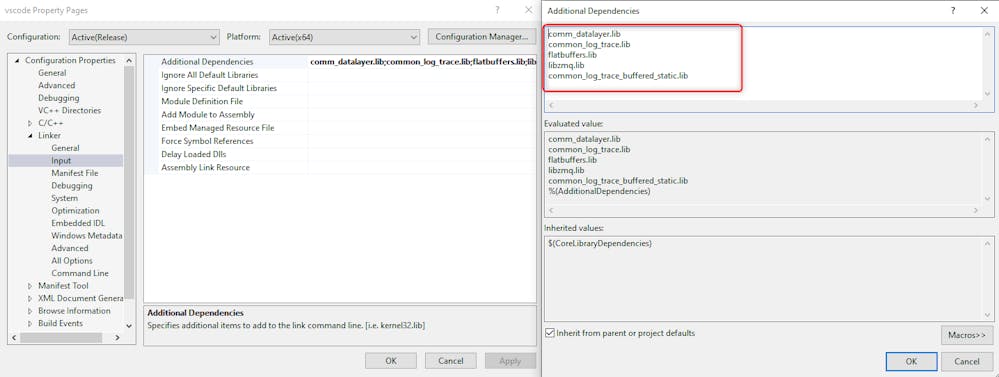Image resolution: width=999 pixels, height=377 pixels.
Task: Click common_log_trace_buffered_static.lib in the edit box
Action: point(618,76)
